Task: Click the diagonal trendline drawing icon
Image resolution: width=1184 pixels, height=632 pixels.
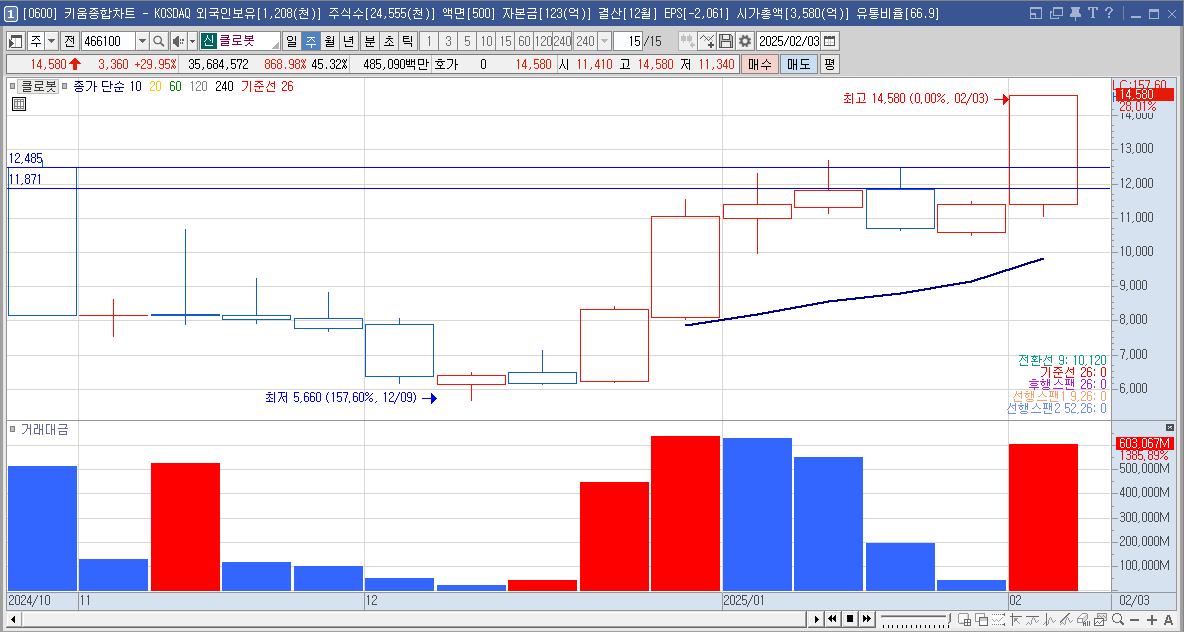Action: pos(1066,619)
